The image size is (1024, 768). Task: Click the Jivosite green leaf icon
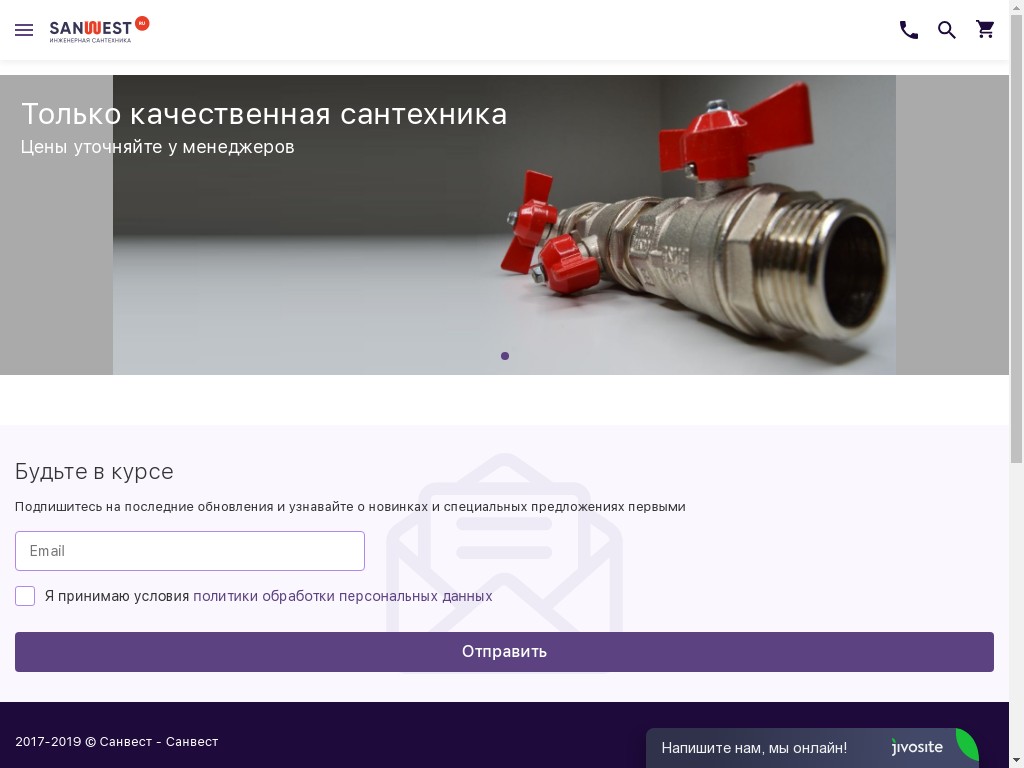pyautogui.click(x=968, y=745)
